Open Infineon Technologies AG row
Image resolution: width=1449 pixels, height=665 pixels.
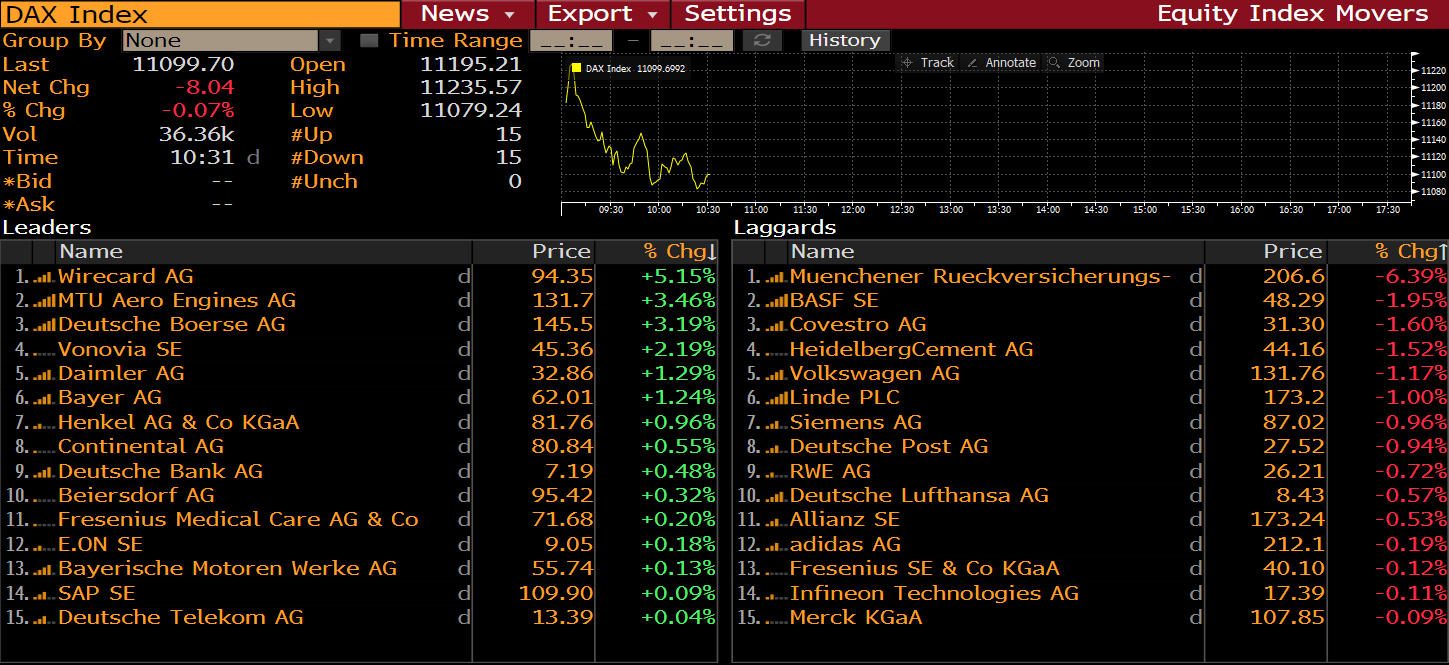click(x=1091, y=594)
